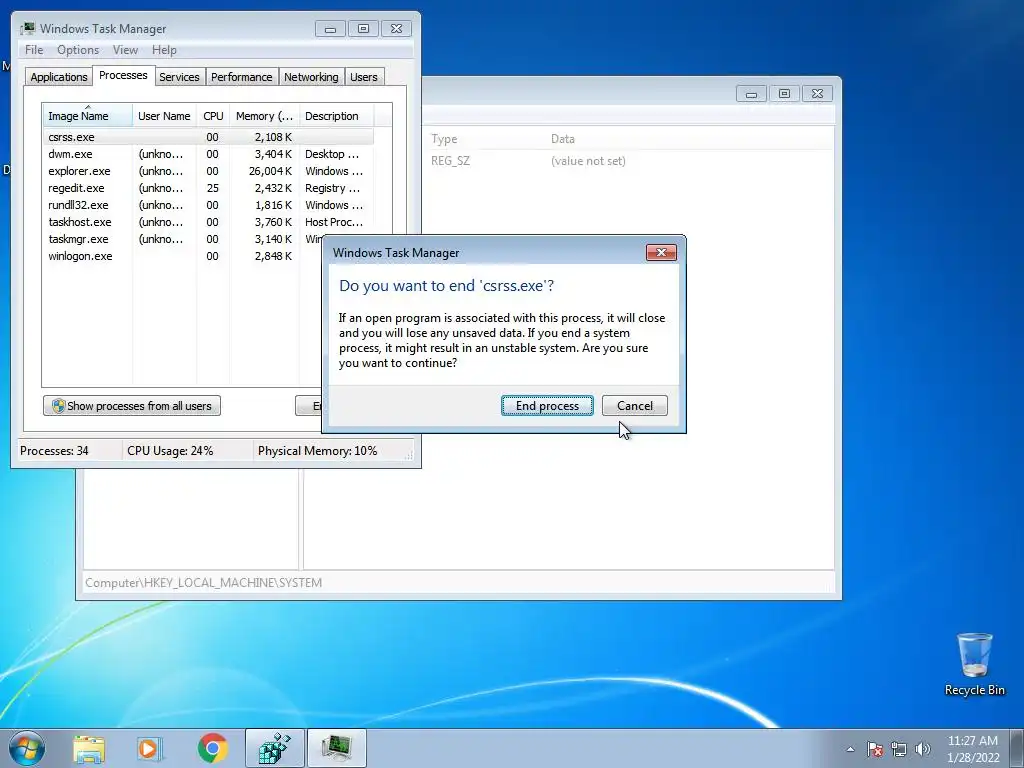
Task: Open Google Chrome from the taskbar
Action: coord(212,748)
